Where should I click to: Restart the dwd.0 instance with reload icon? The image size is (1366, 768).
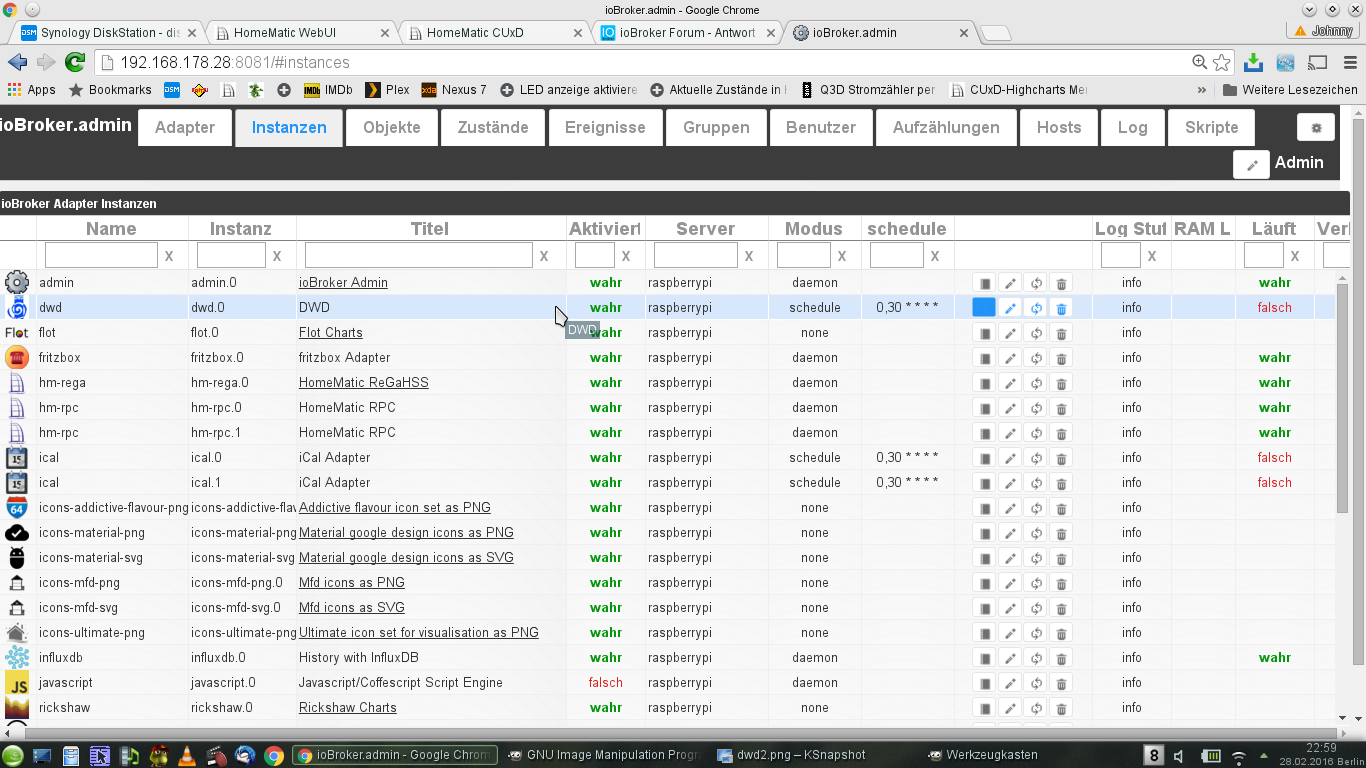pos(1036,308)
